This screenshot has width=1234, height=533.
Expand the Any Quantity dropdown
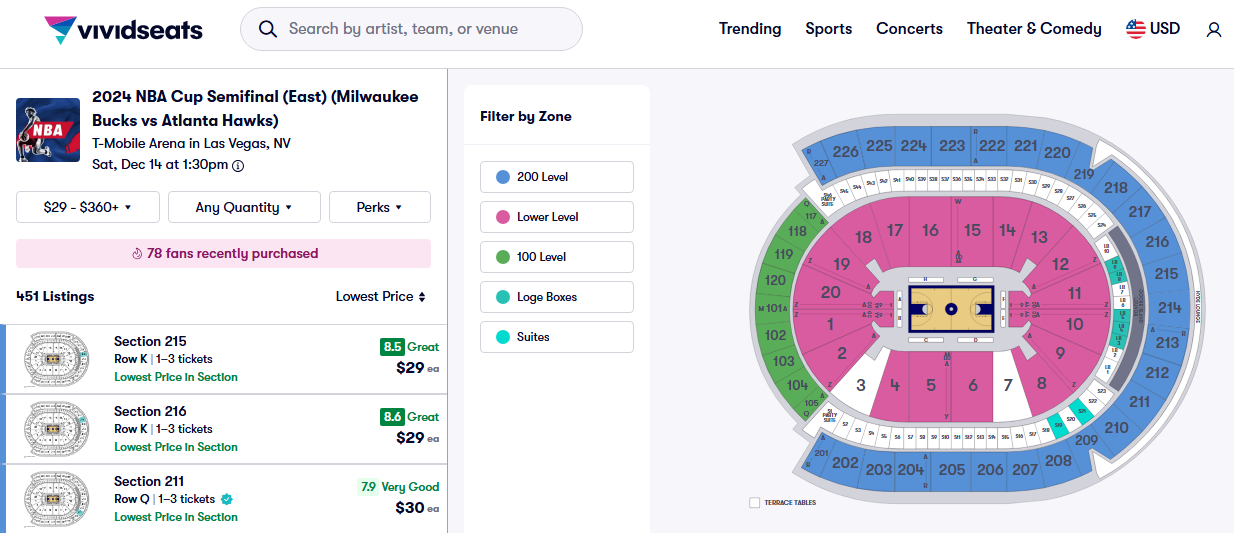(244, 207)
